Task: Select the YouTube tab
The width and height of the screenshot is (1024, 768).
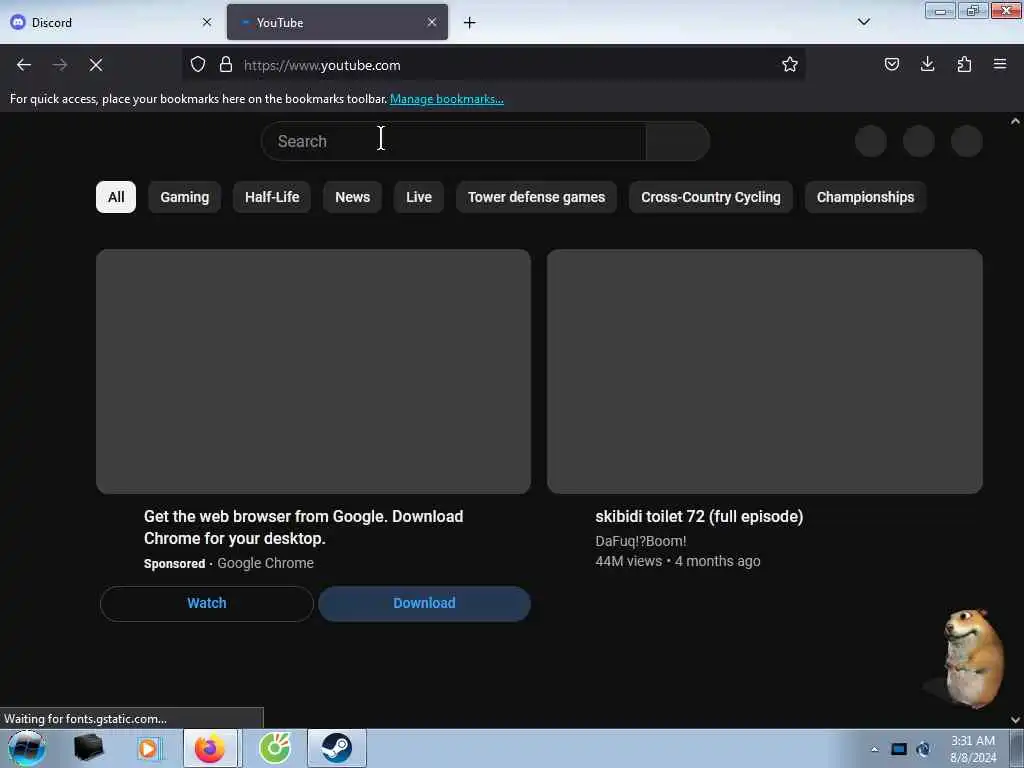Action: tap(337, 23)
